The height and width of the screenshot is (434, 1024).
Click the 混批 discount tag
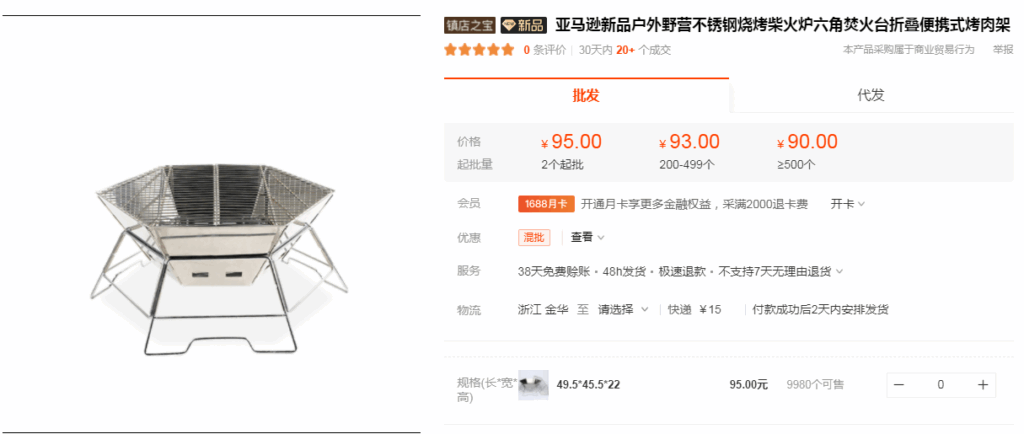pyautogui.click(x=534, y=238)
